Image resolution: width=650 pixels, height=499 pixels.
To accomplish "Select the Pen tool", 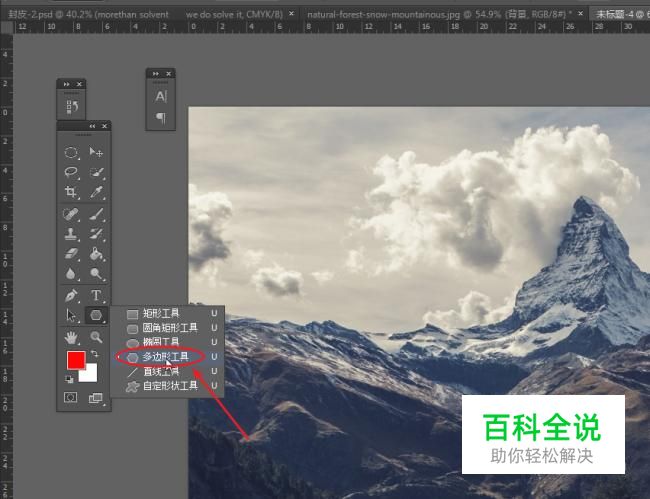I will click(x=71, y=296).
